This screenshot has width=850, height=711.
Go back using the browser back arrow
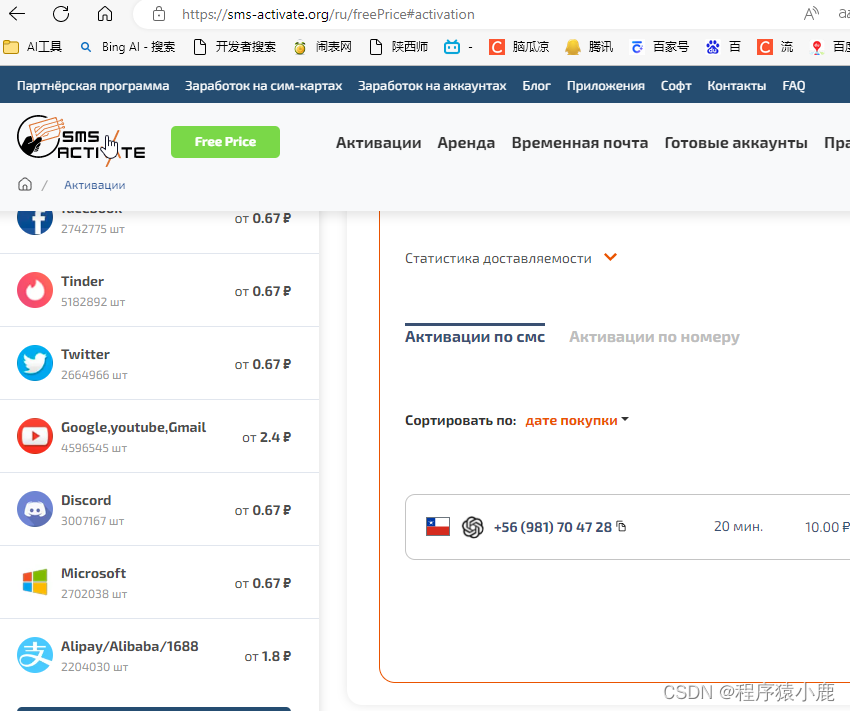point(17,14)
